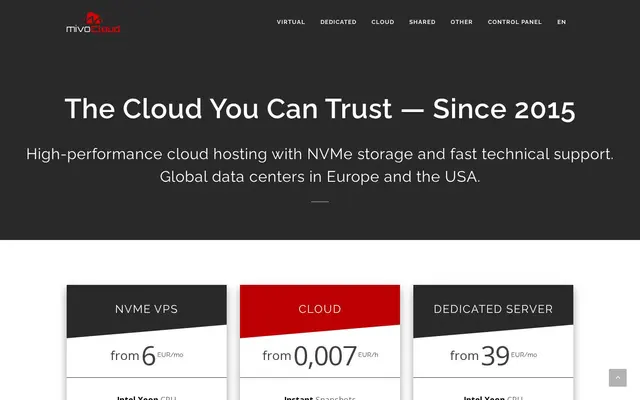Open the Virtual menu
640x400 pixels.
[291, 22]
